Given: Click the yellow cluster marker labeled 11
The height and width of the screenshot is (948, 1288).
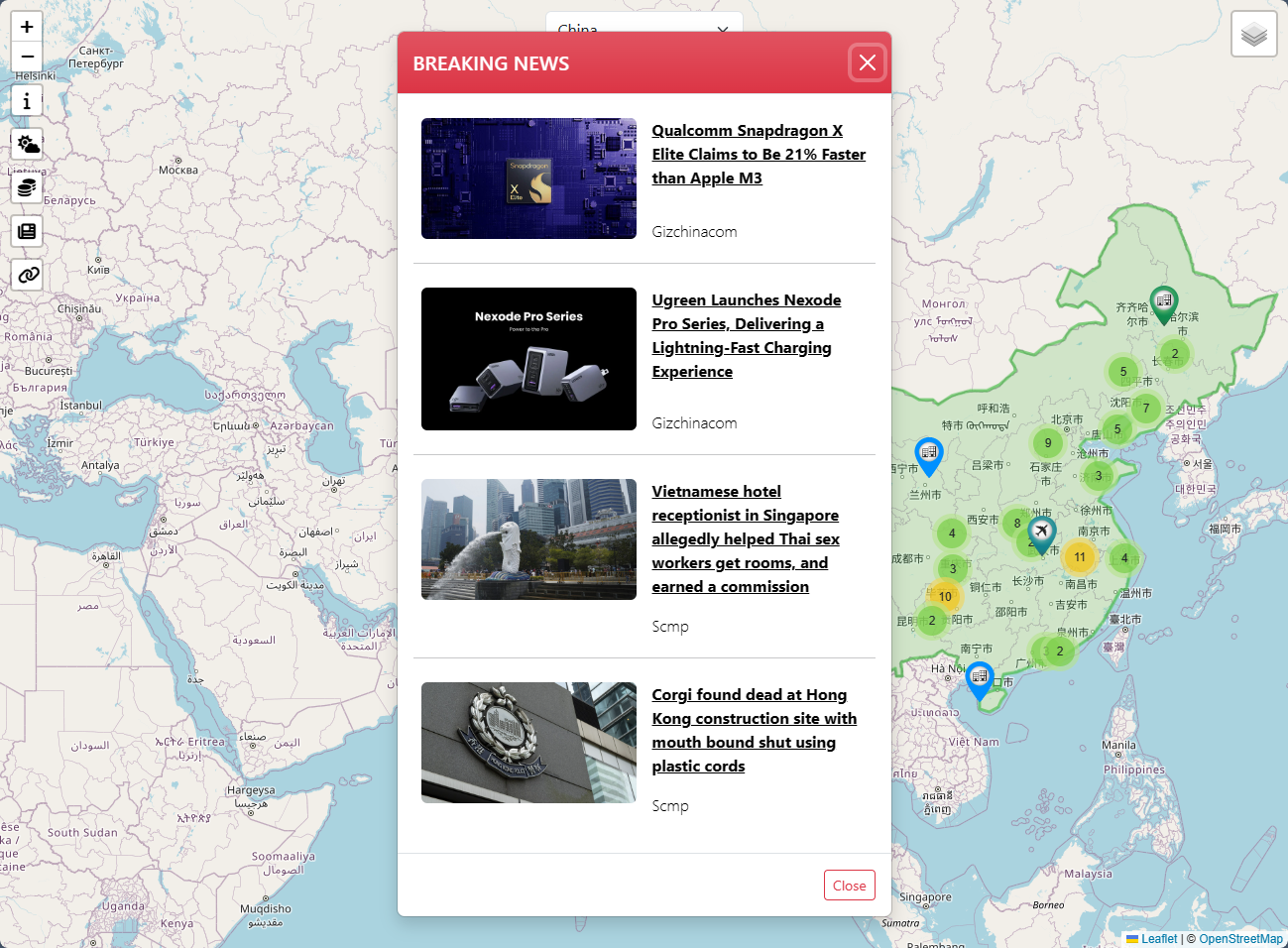Looking at the screenshot, I should point(1080,557).
